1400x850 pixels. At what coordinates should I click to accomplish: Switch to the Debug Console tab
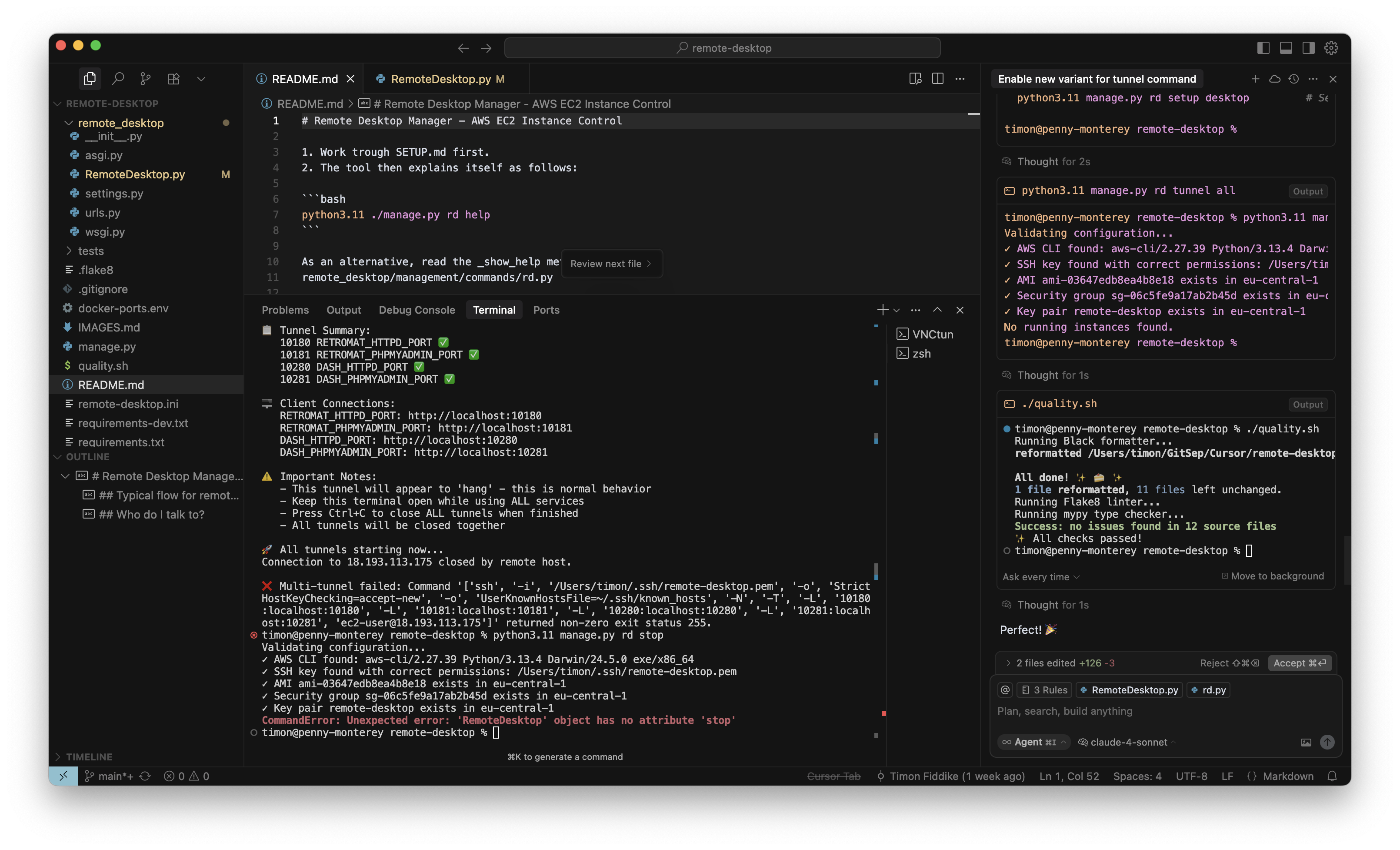coord(417,310)
